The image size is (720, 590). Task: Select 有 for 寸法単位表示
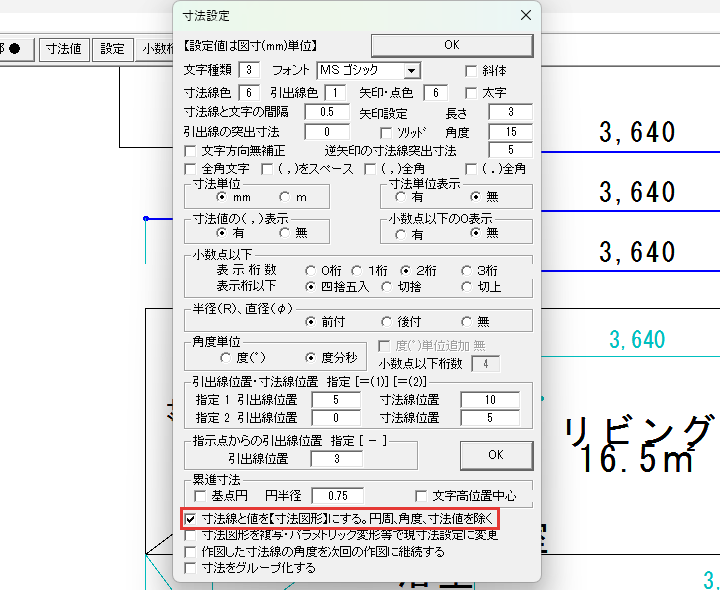(x=400, y=197)
